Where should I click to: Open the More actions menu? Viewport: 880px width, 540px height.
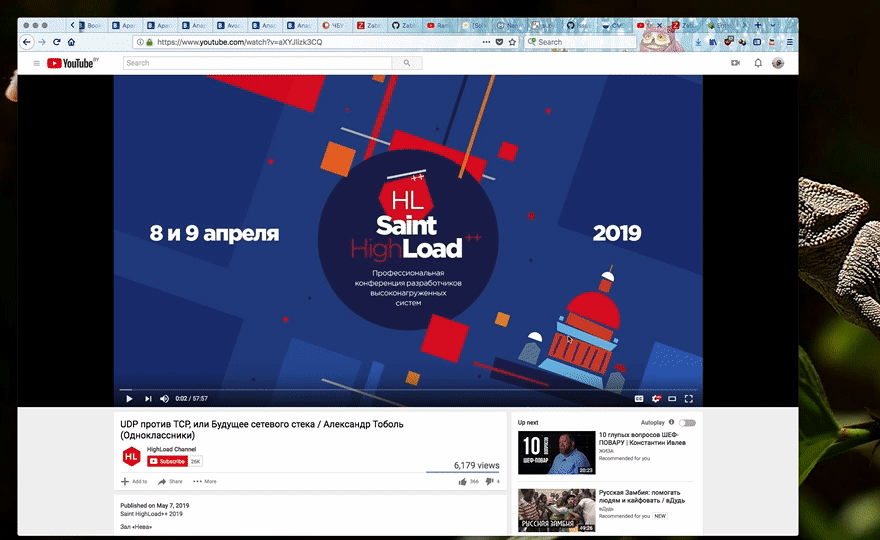point(205,482)
